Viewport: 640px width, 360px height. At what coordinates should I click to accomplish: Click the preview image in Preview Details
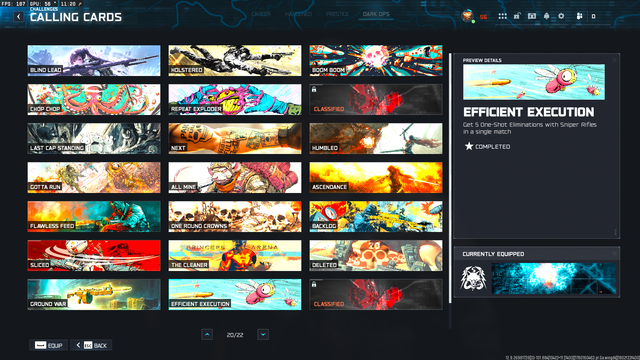(x=534, y=82)
